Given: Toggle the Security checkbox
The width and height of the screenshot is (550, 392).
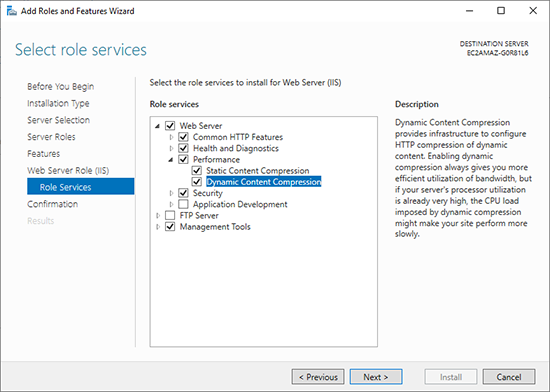Looking at the screenshot, I should 183,193.
